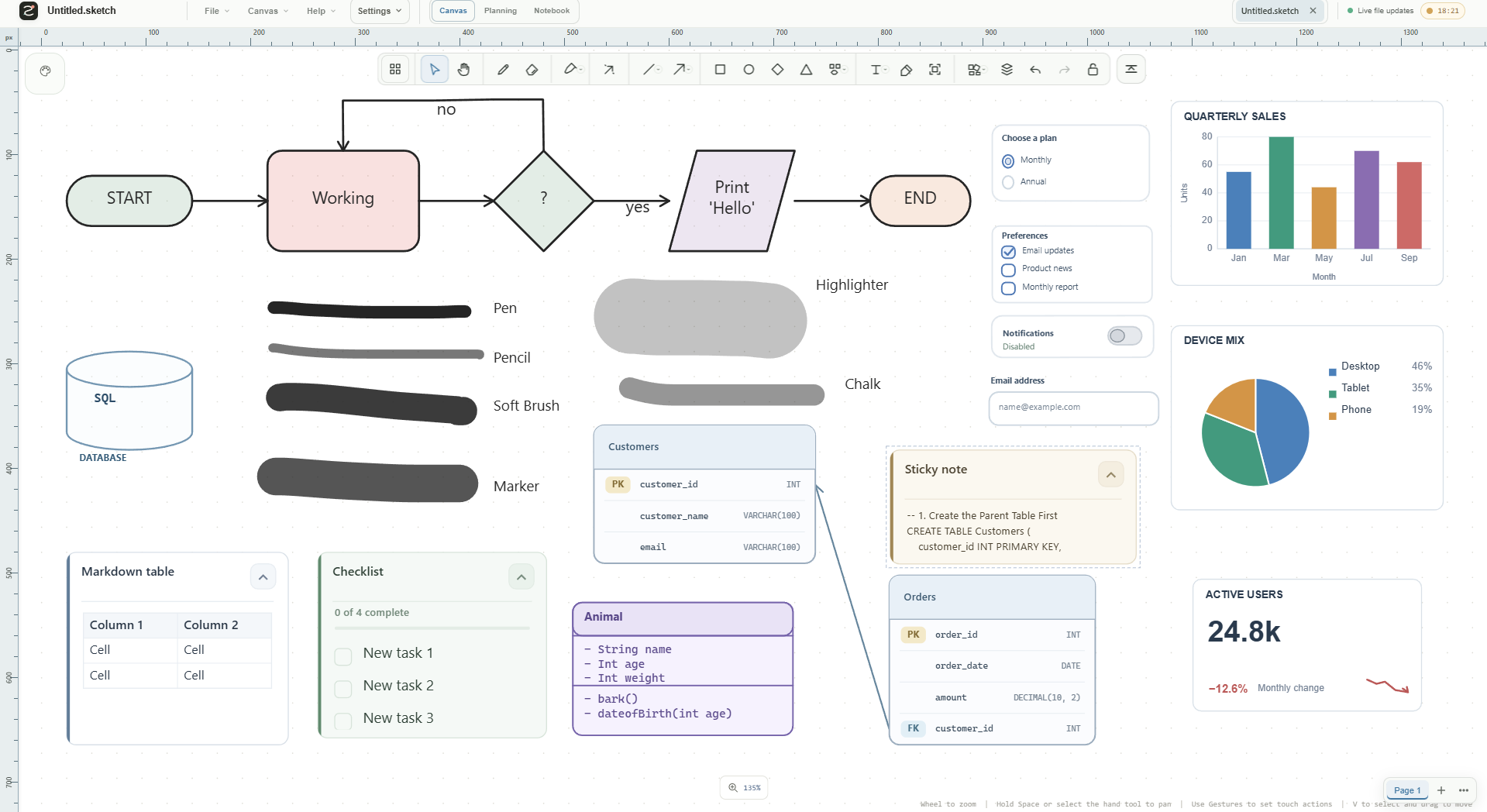
Task: Select the ellipse shape tool
Action: click(x=749, y=70)
